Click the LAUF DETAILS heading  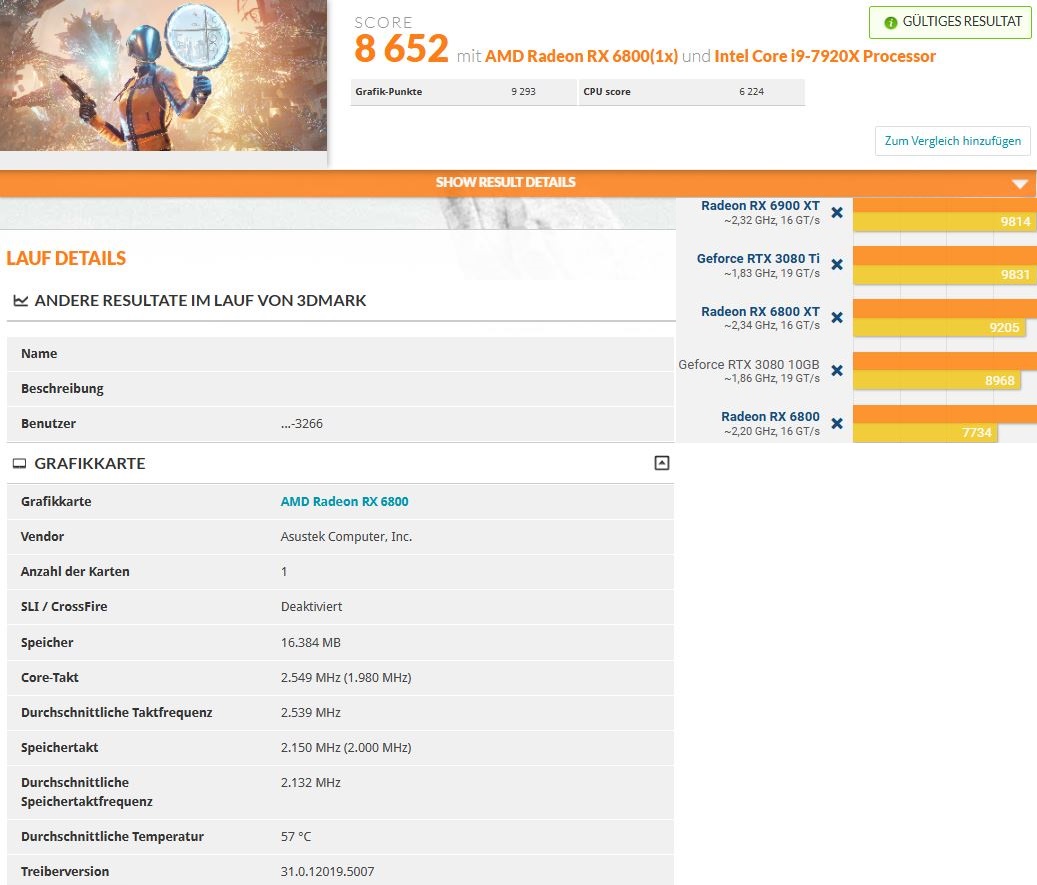point(66,258)
